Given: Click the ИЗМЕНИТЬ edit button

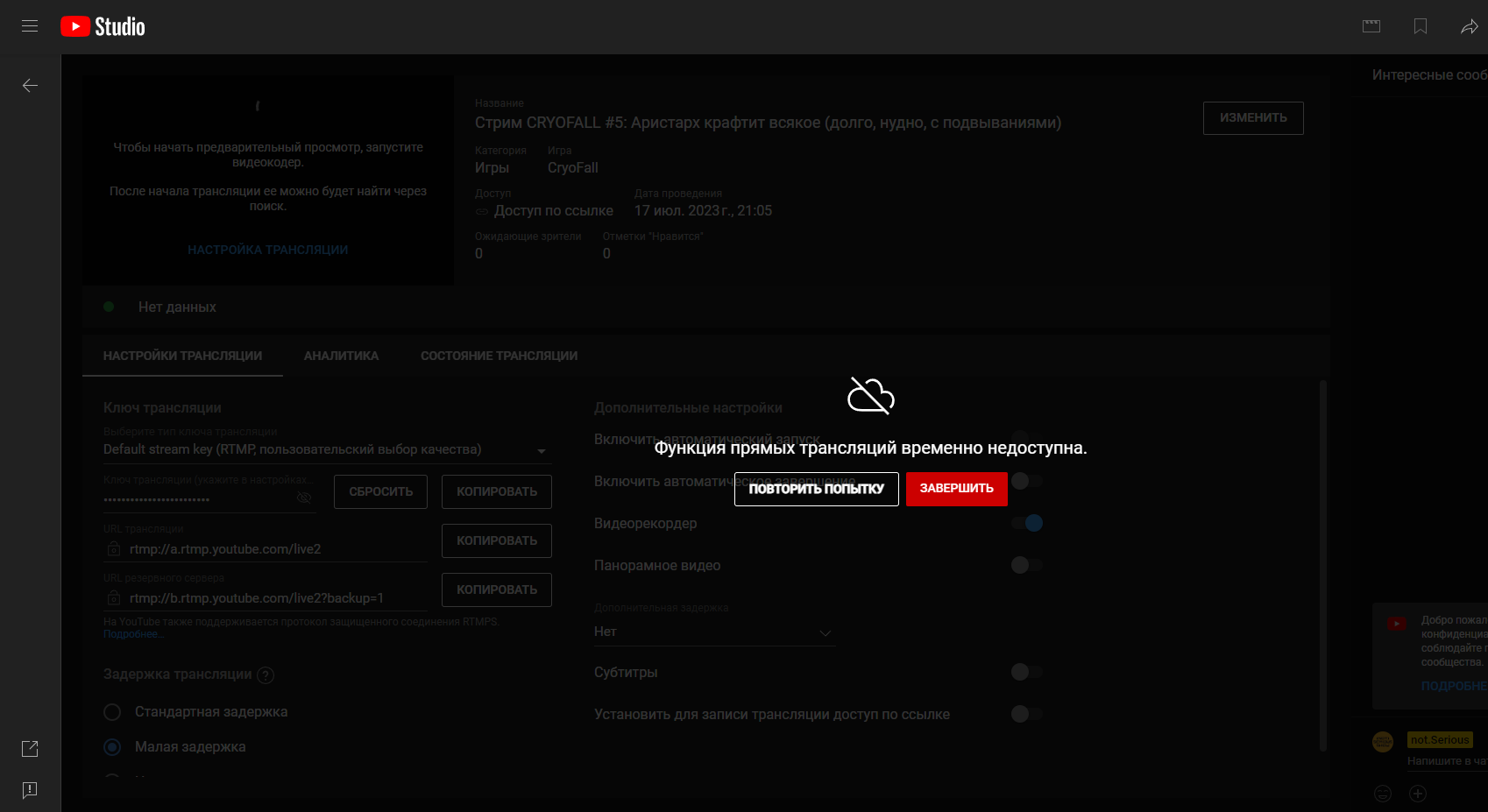Looking at the screenshot, I should tap(1253, 118).
